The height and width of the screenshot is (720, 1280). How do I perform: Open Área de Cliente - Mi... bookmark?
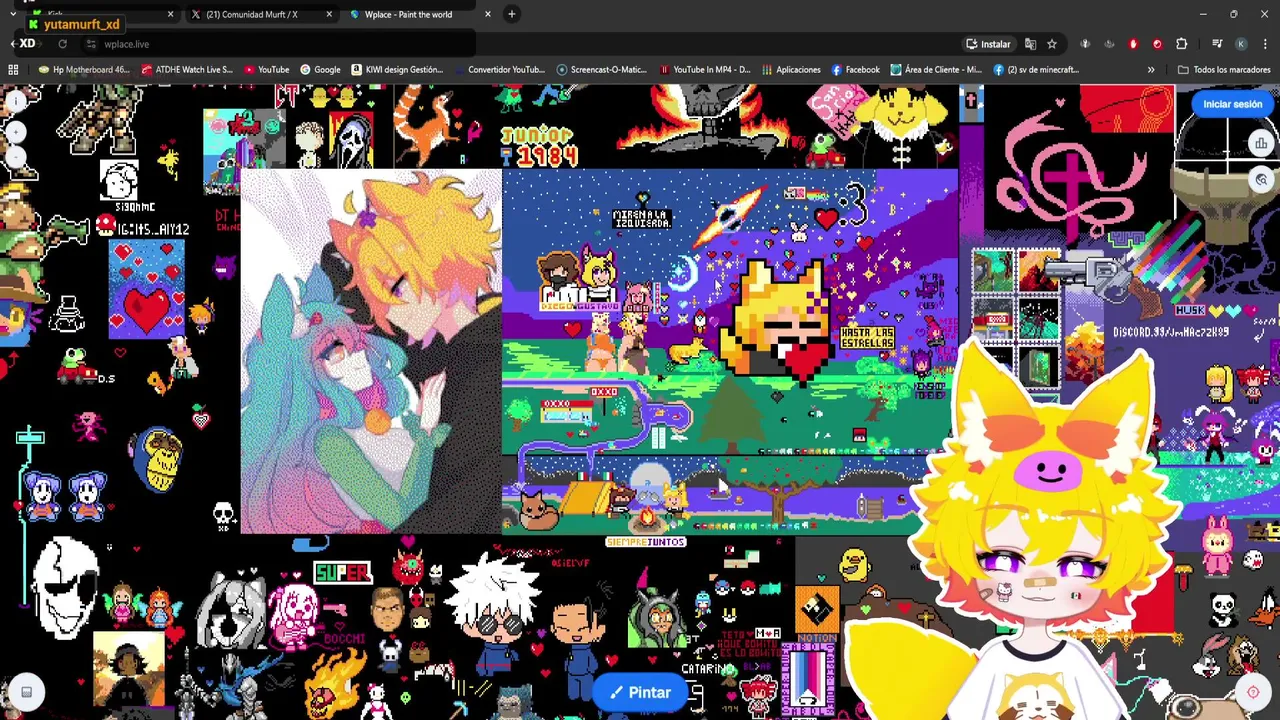pos(935,69)
